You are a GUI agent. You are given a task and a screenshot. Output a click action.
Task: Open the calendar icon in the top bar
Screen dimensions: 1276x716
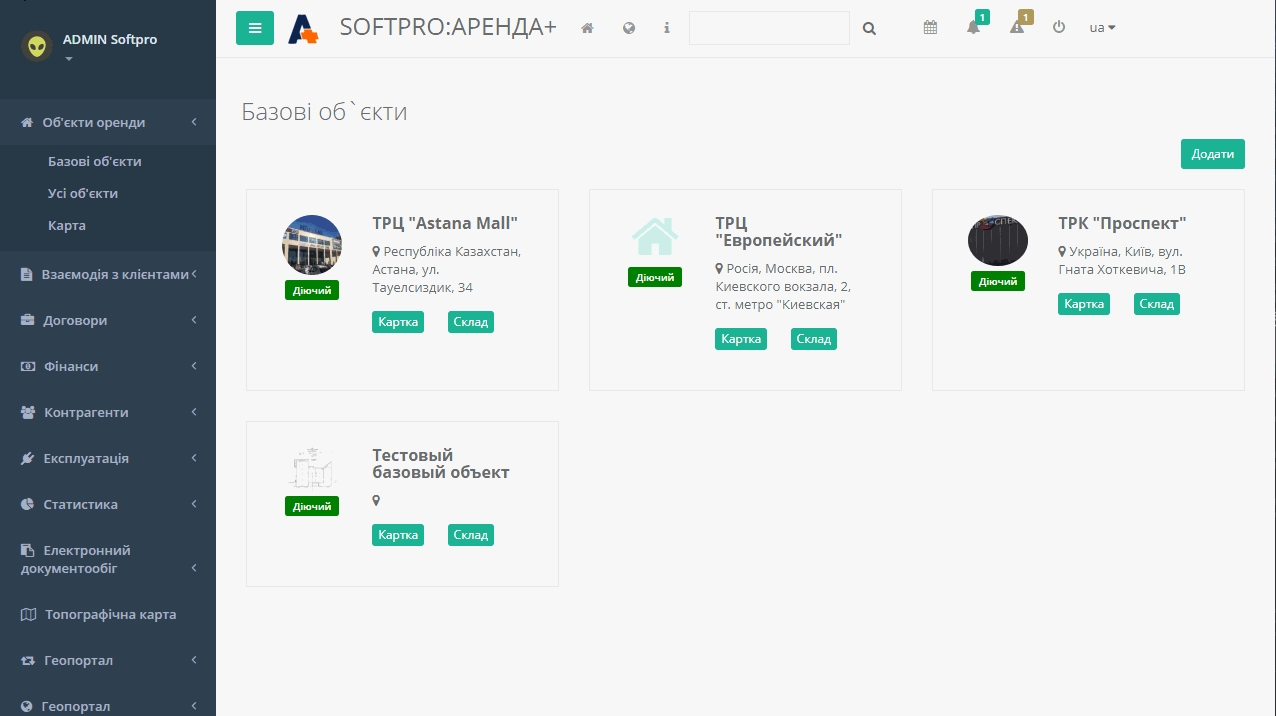(929, 28)
